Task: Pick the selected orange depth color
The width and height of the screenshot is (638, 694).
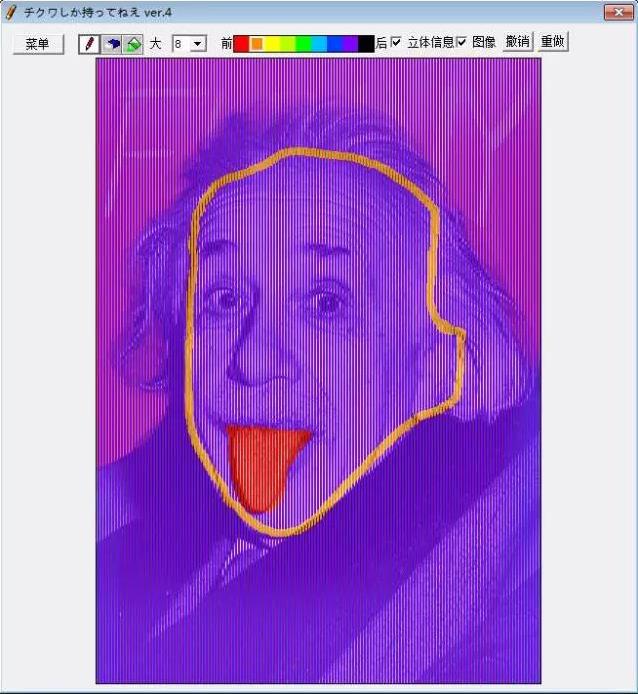Action: (257, 44)
